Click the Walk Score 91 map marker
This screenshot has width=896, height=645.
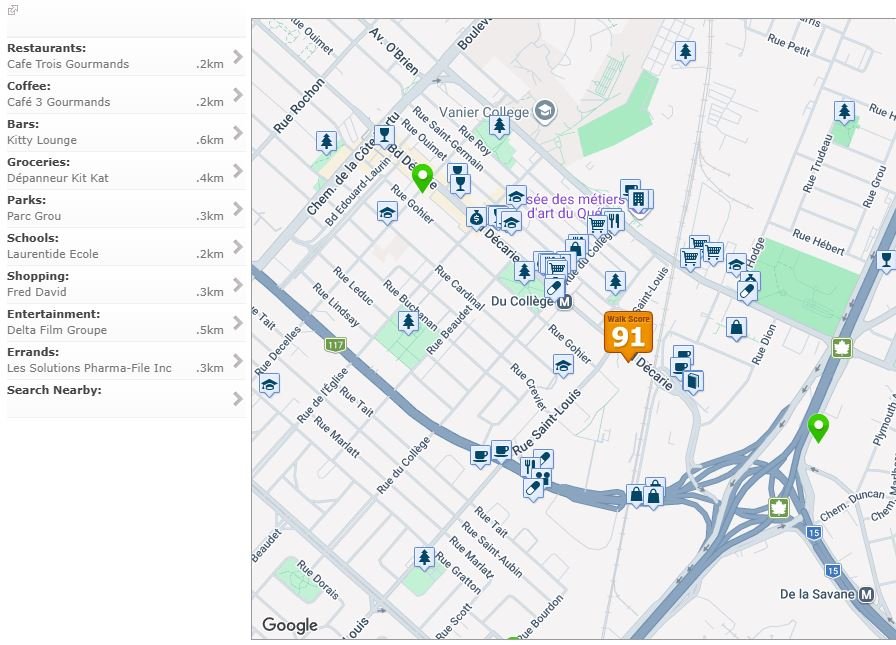[628, 335]
